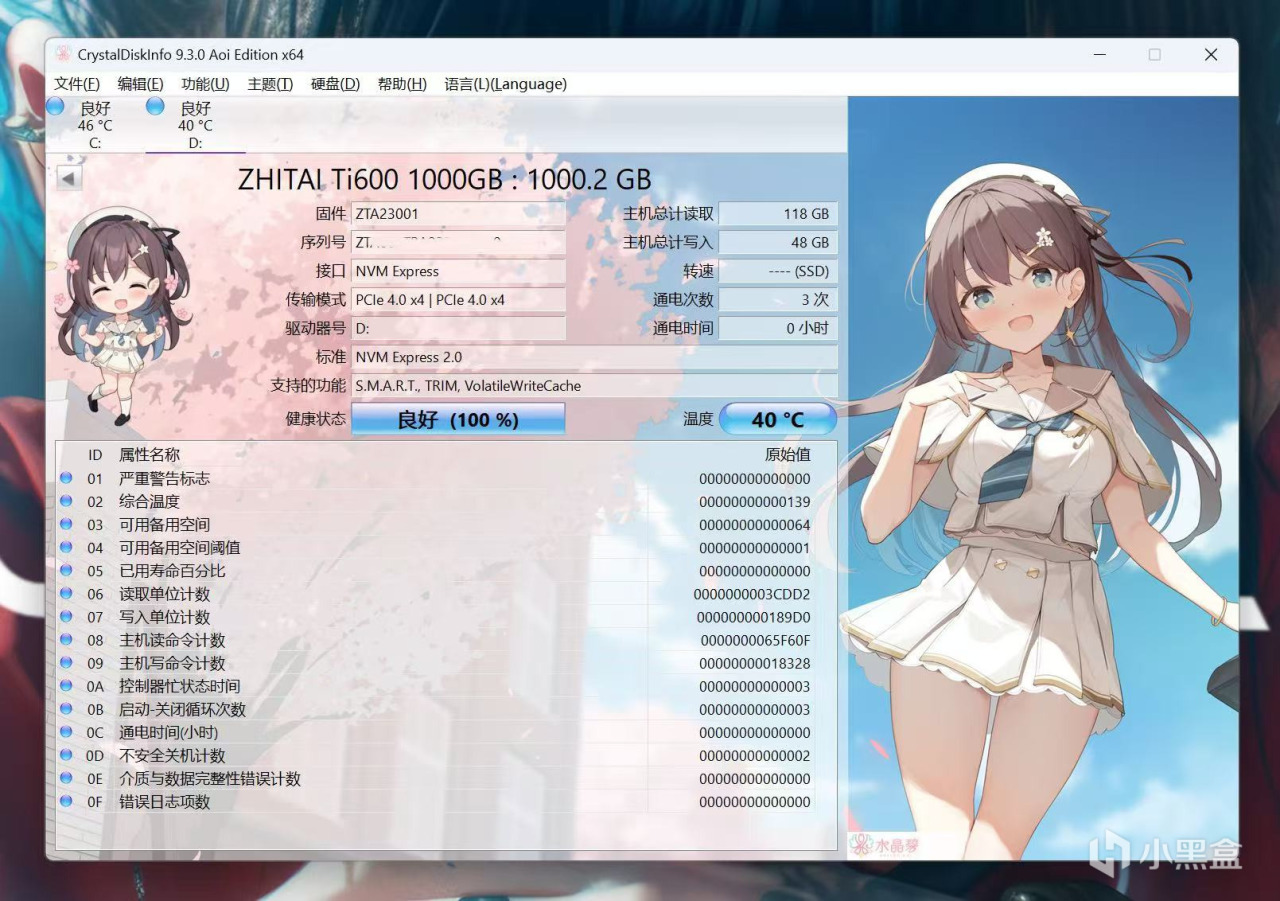Click the status dot for attribute 08

pos(66,639)
